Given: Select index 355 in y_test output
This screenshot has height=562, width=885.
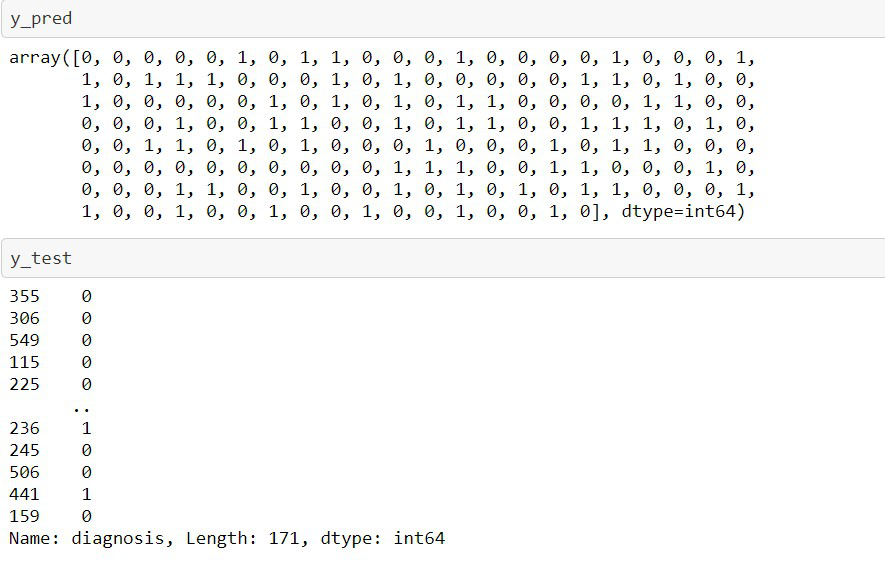Looking at the screenshot, I should 24,296.
